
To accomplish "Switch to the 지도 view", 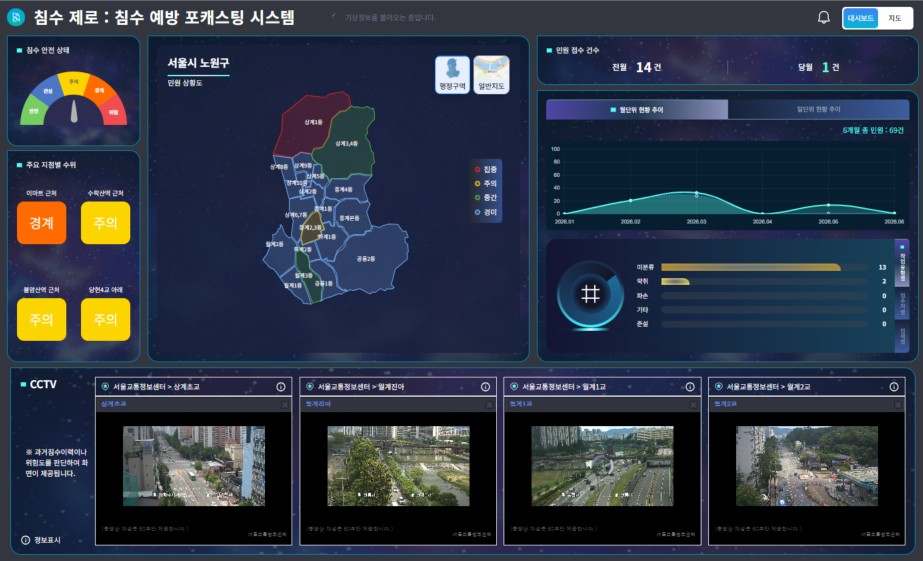I will click(x=895, y=18).
